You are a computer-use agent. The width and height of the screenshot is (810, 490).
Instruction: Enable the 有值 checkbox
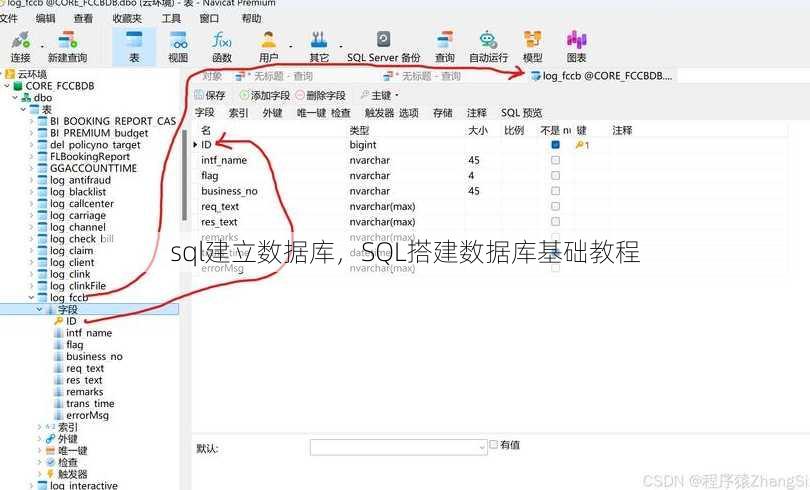click(493, 445)
